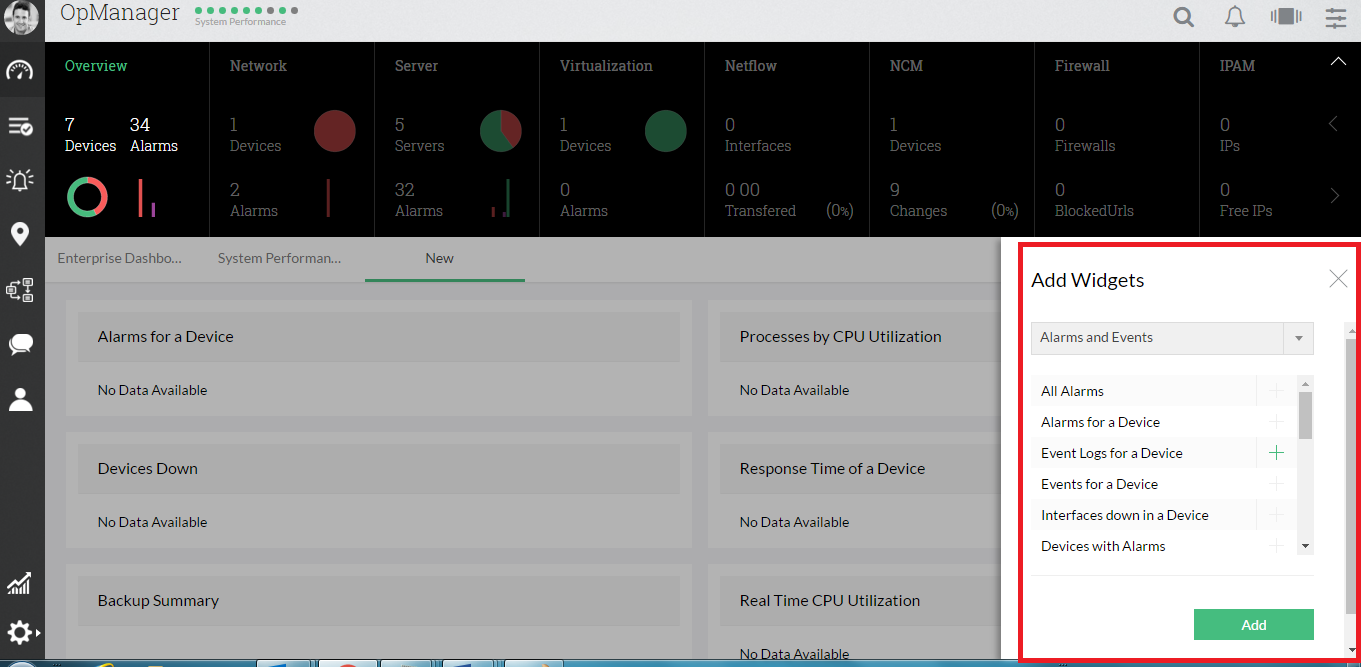Collapse the overview panel with up chevron
The image size is (1361, 667).
click(1338, 62)
